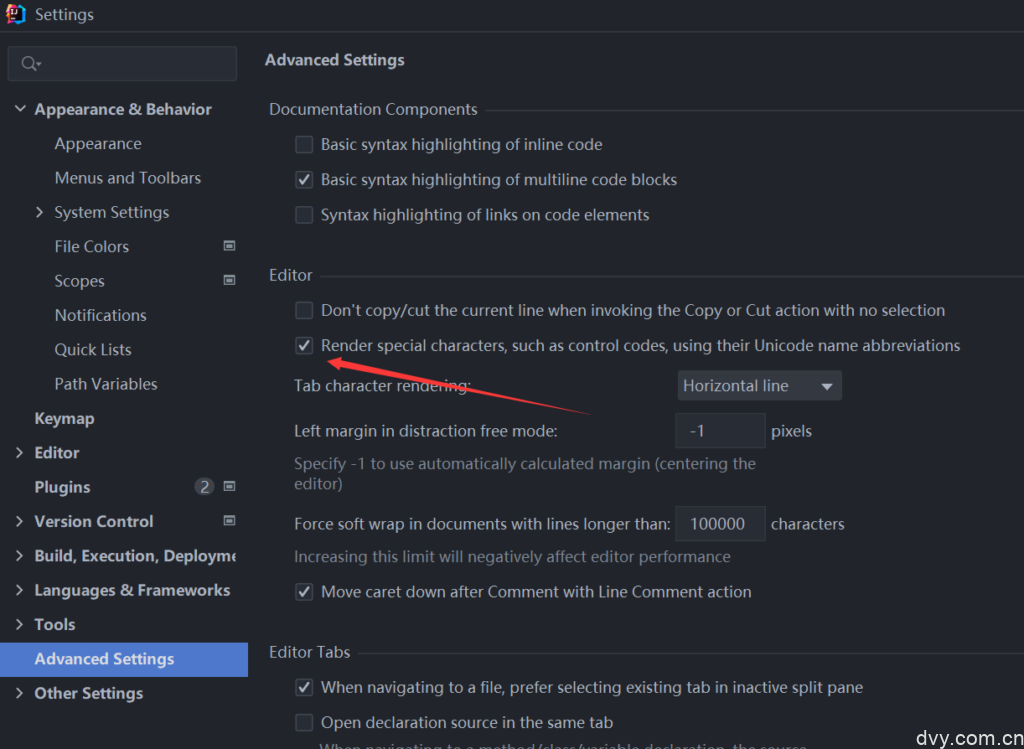
Task: Uncheck render special characters option
Action: [x=304, y=346]
